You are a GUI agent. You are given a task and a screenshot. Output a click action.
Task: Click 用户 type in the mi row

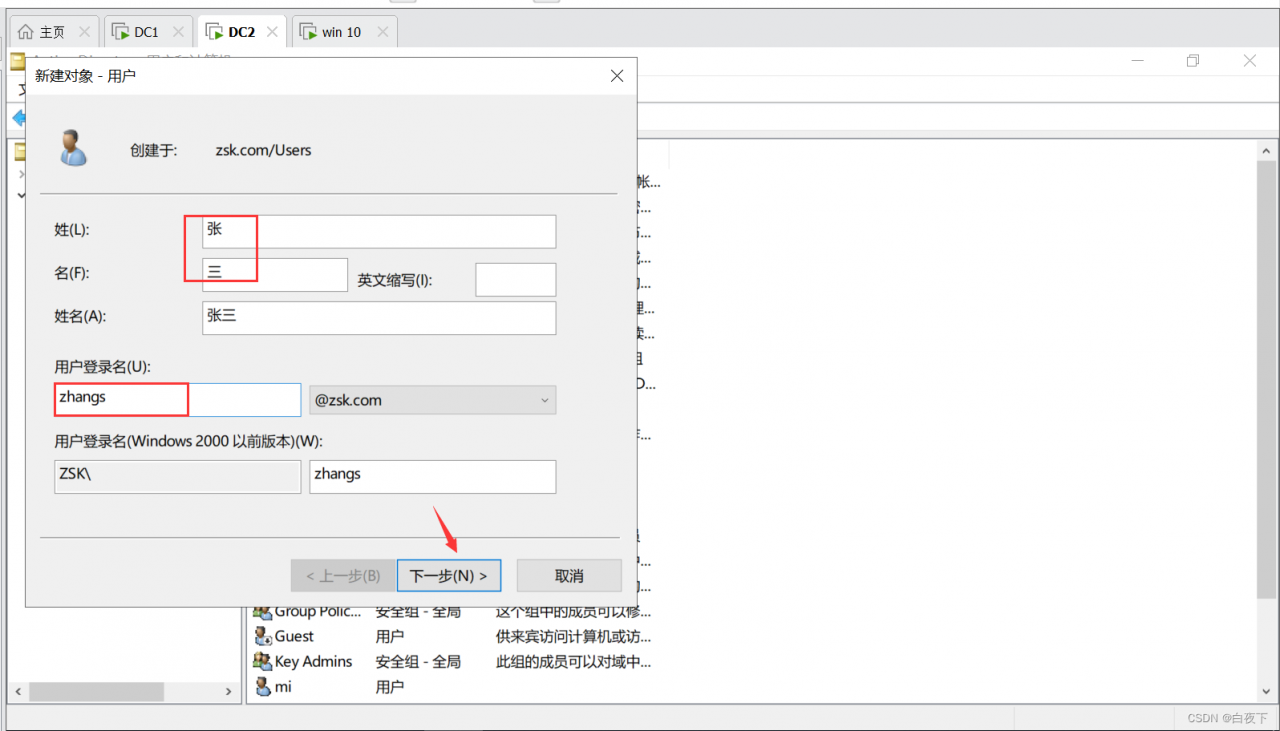tap(390, 687)
